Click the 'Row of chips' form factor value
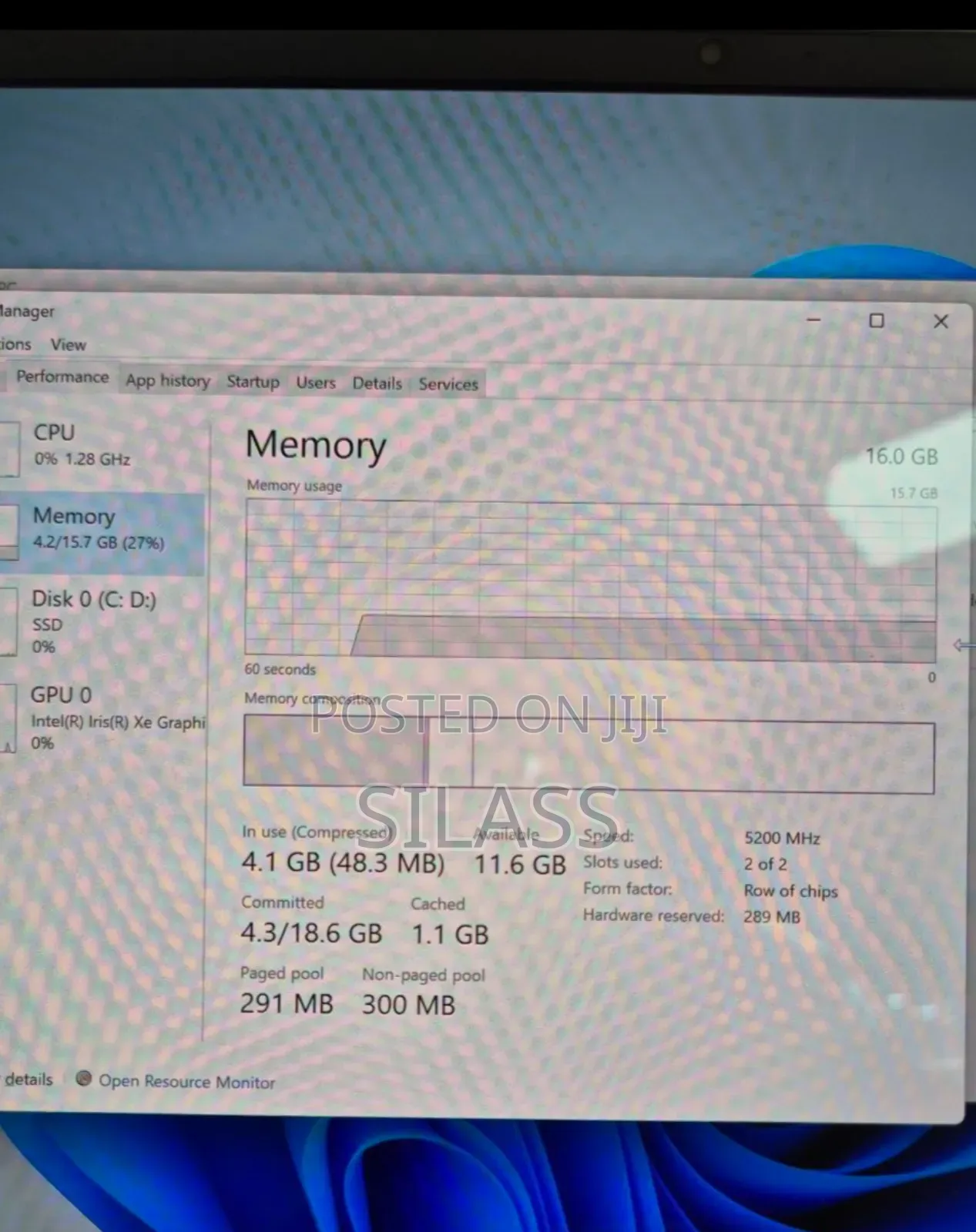The height and width of the screenshot is (1232, 976). pos(790,891)
